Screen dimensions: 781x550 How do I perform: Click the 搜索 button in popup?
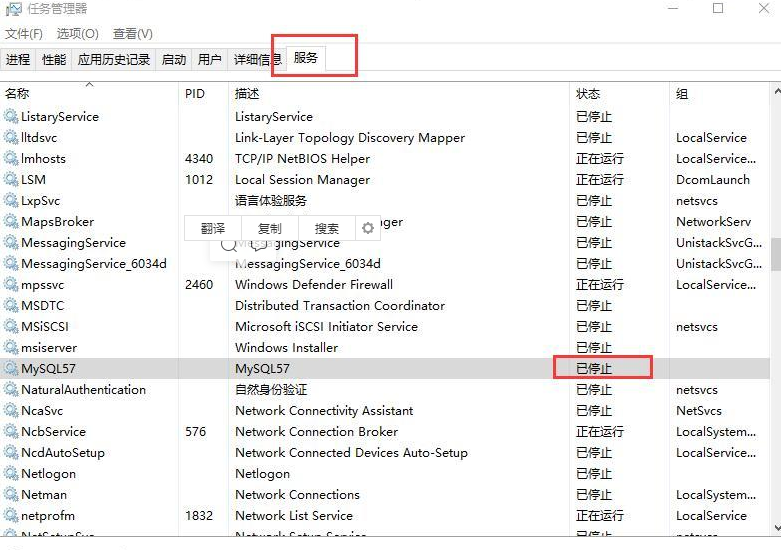[326, 228]
